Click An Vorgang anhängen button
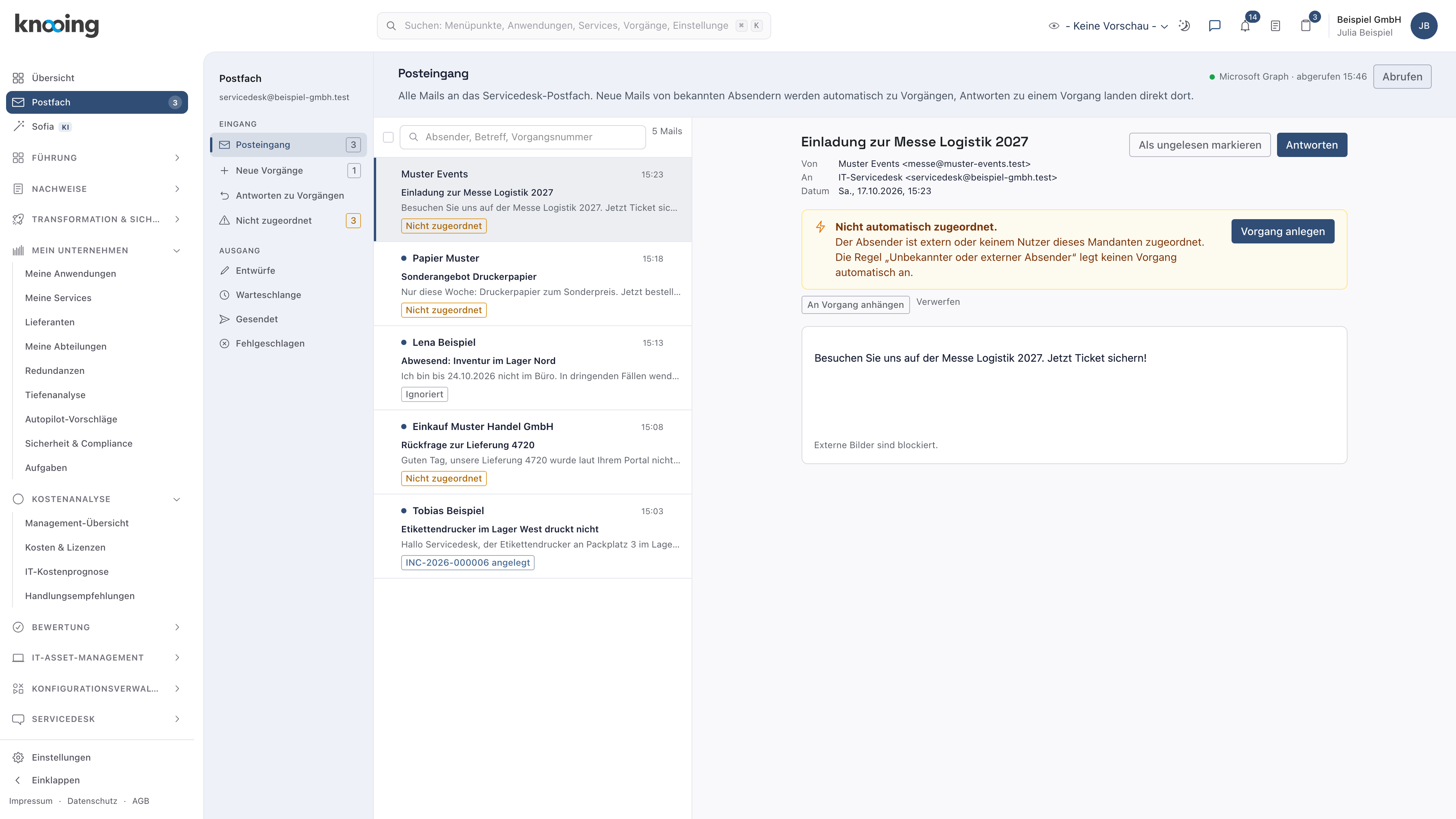The width and height of the screenshot is (1456, 819). pos(855,305)
